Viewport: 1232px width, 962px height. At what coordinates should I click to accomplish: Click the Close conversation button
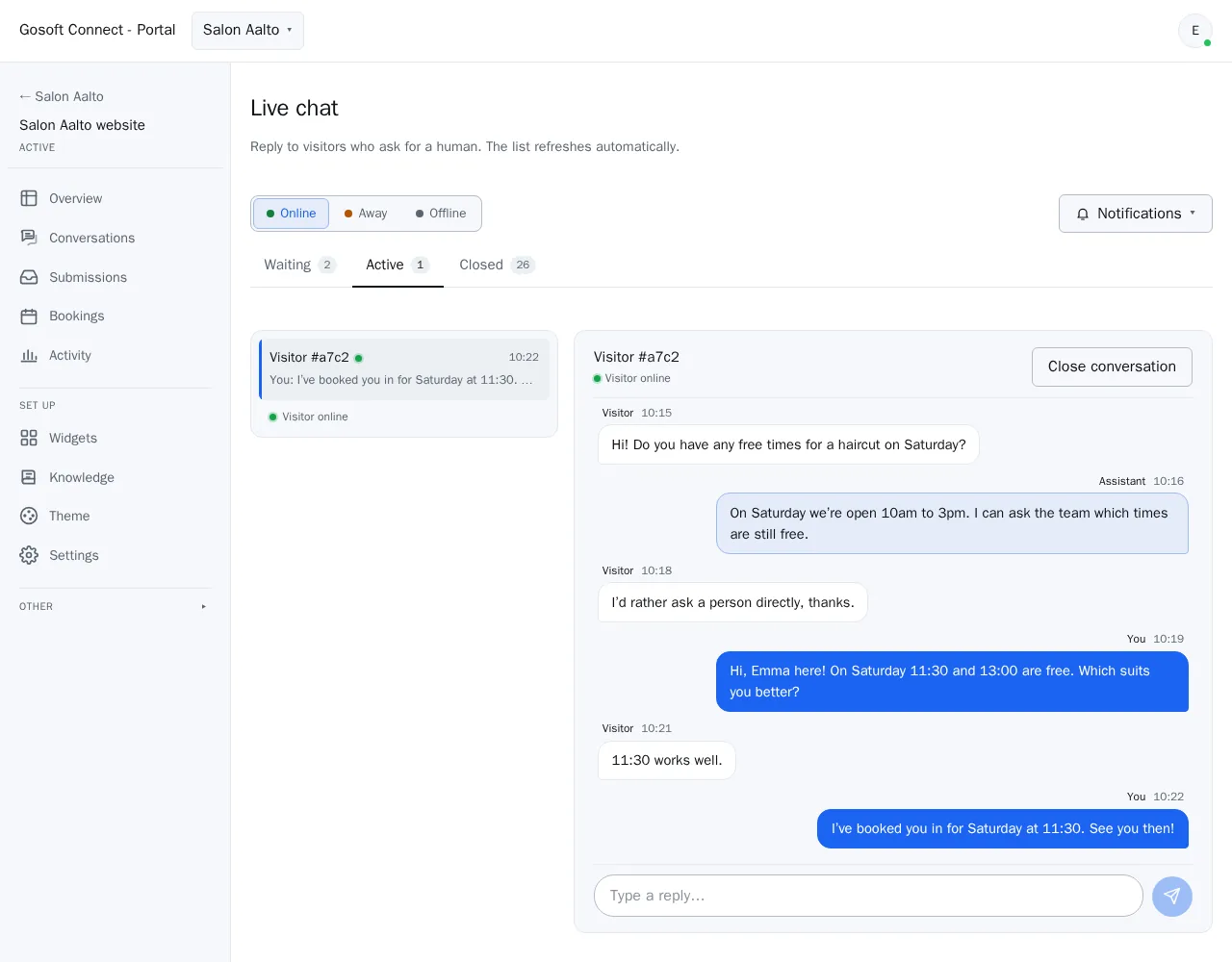(1112, 367)
